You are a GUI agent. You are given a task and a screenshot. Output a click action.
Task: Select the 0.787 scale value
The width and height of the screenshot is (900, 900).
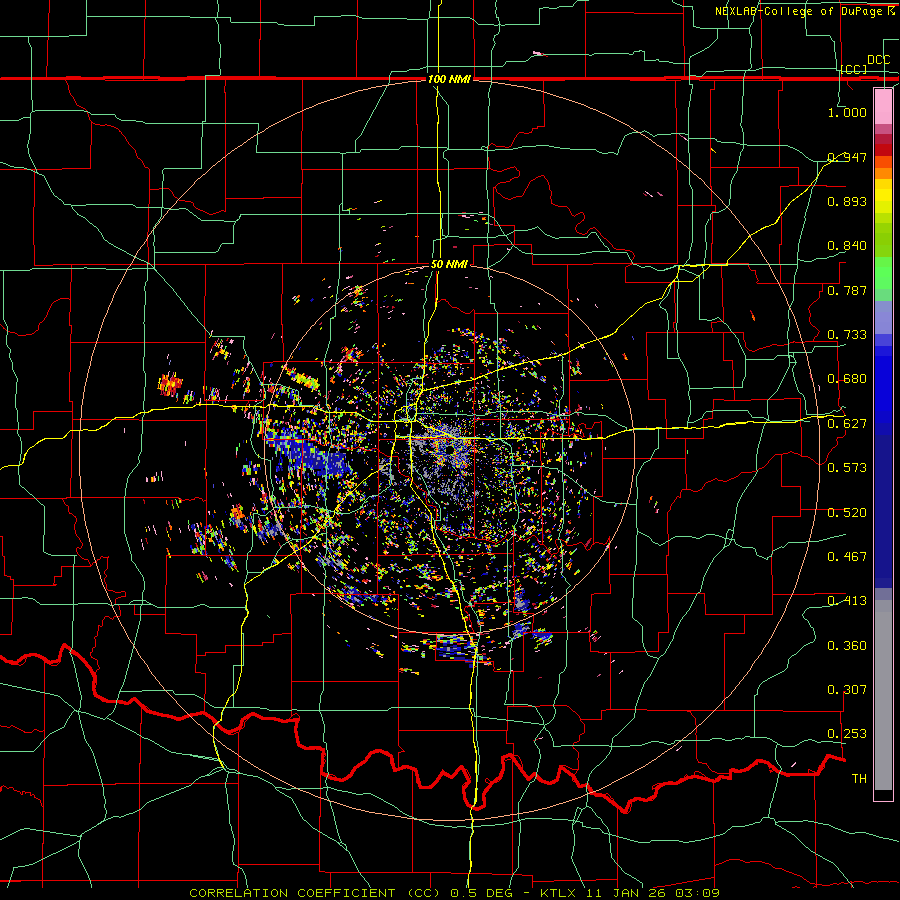pos(847,290)
